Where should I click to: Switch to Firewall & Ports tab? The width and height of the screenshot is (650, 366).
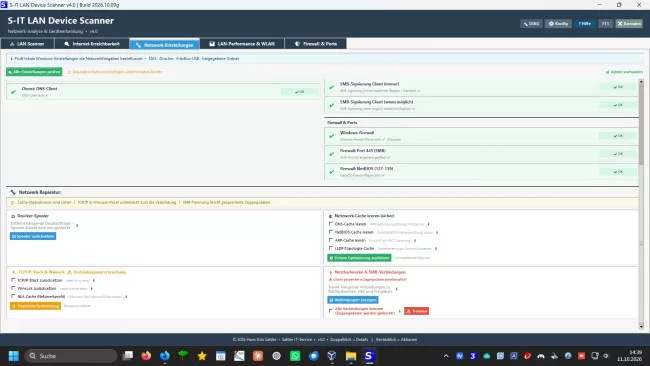[x=315, y=44]
